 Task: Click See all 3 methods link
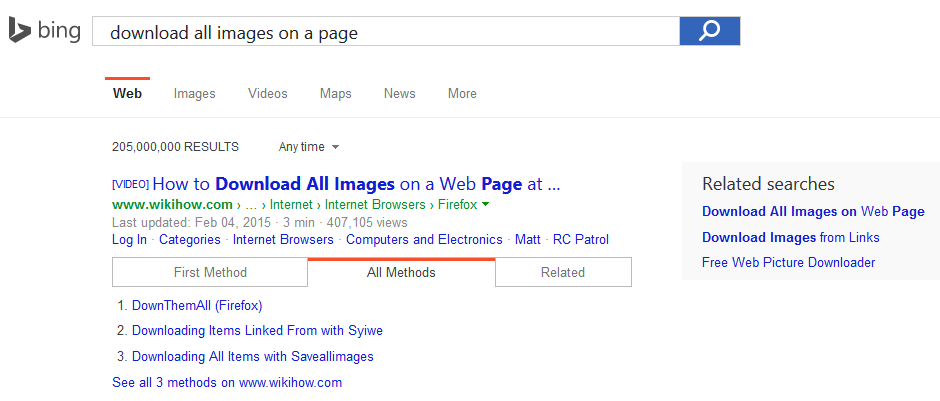coord(227,382)
